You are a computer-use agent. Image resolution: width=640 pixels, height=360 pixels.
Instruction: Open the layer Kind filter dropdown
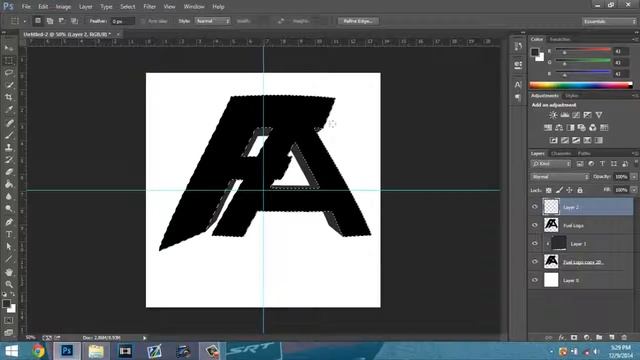tap(551, 164)
